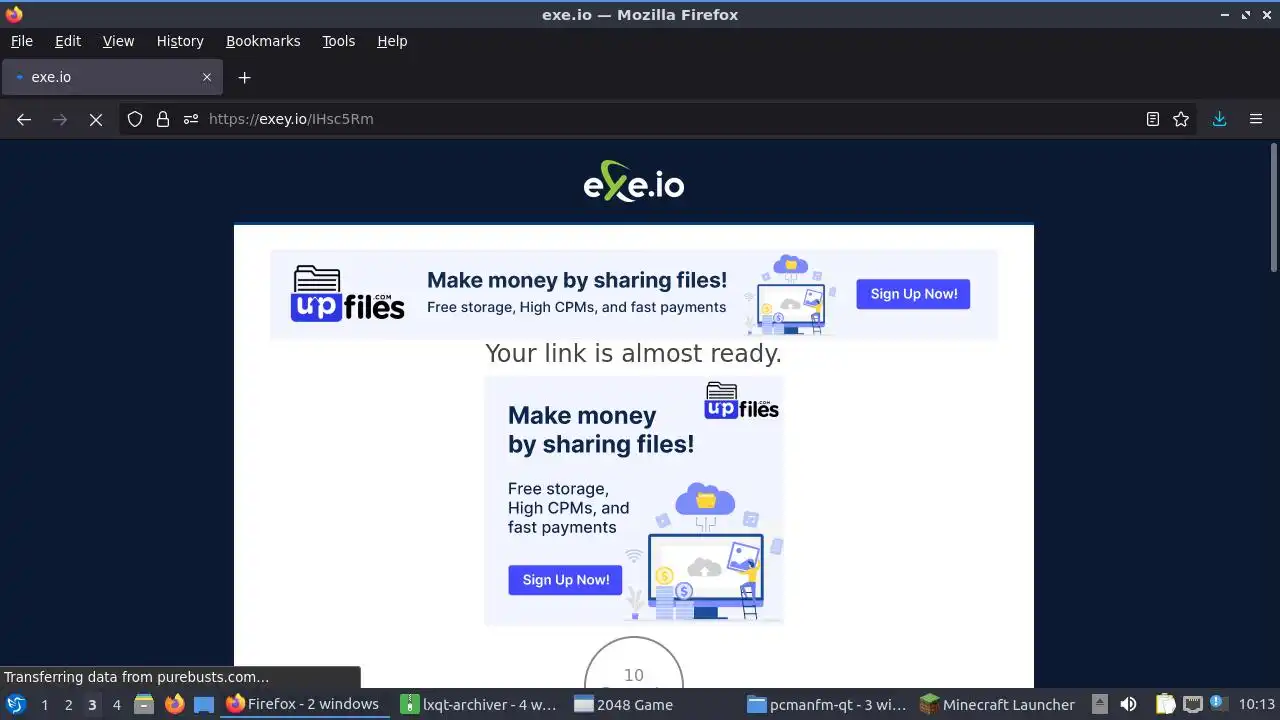
Task: Open the Tools menu
Action: point(338,41)
